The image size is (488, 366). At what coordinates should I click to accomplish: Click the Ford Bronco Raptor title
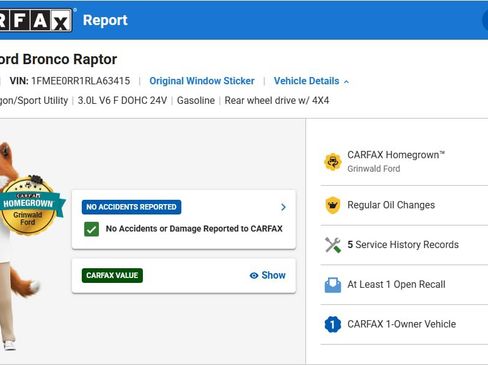pos(58,59)
